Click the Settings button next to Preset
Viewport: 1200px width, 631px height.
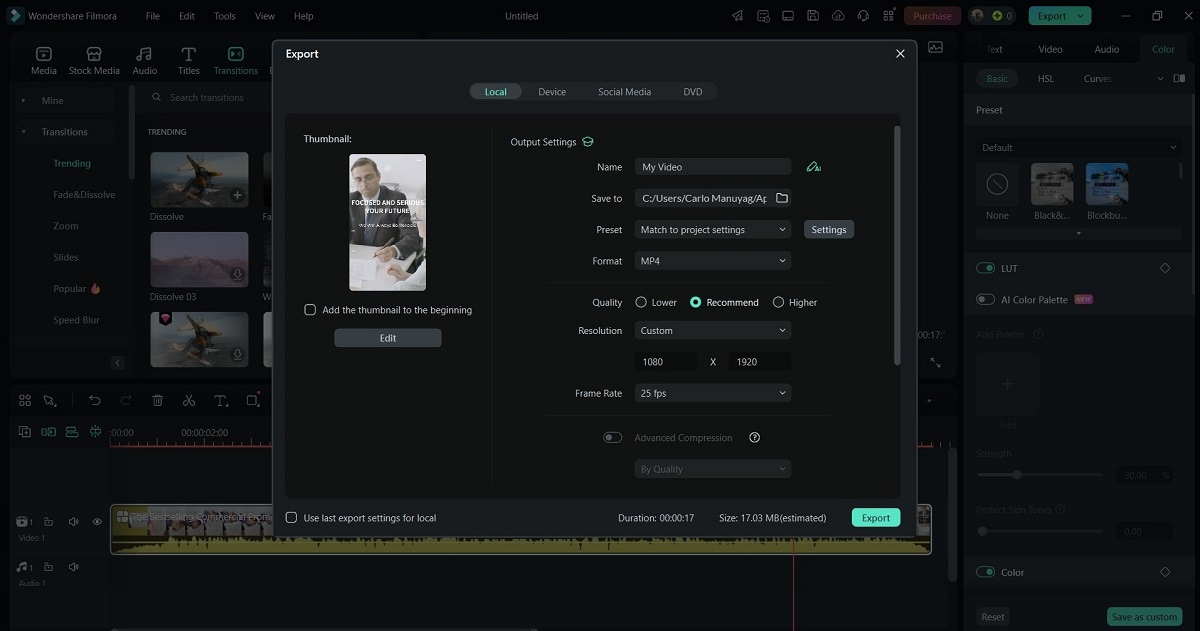pyautogui.click(x=829, y=230)
